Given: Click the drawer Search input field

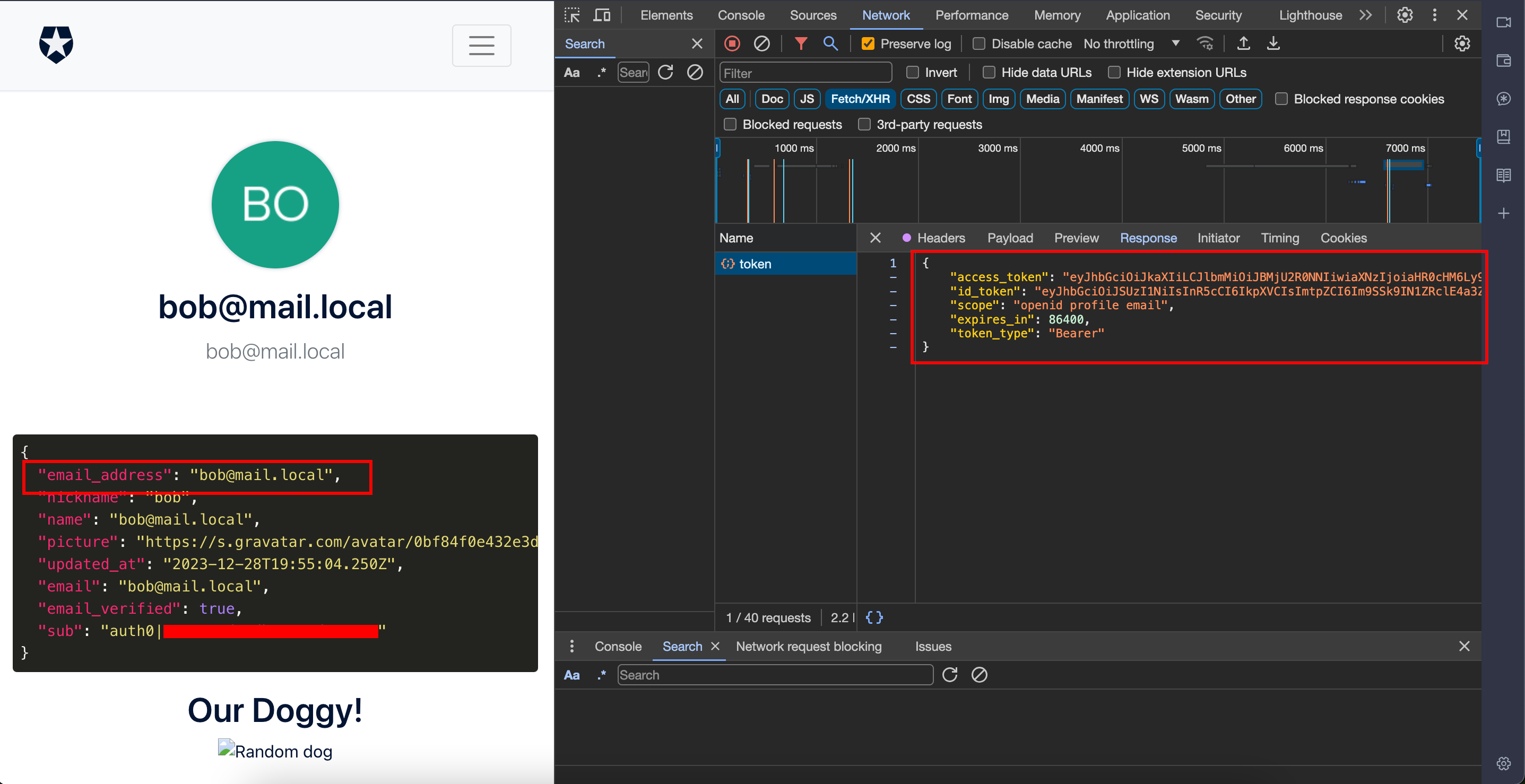Looking at the screenshot, I should [775, 675].
